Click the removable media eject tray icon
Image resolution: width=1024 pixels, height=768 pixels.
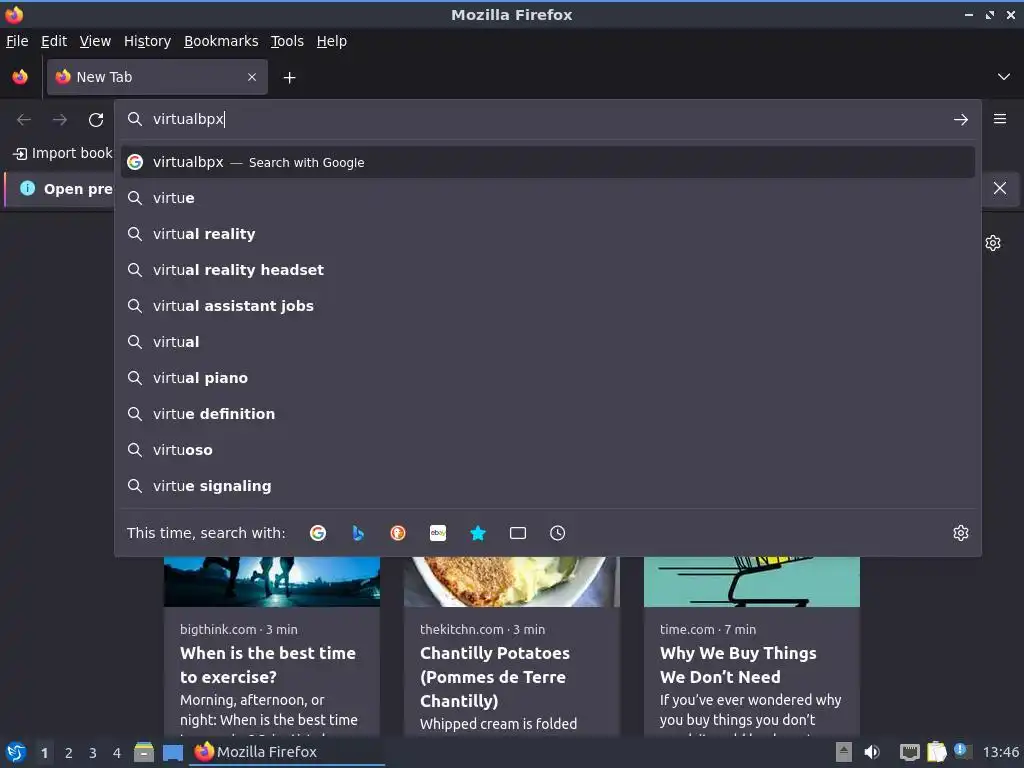pyautogui.click(x=844, y=752)
